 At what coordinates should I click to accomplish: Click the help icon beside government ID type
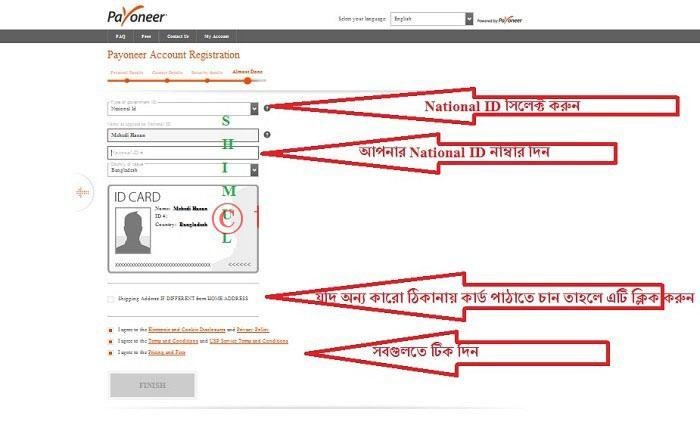pos(267,108)
